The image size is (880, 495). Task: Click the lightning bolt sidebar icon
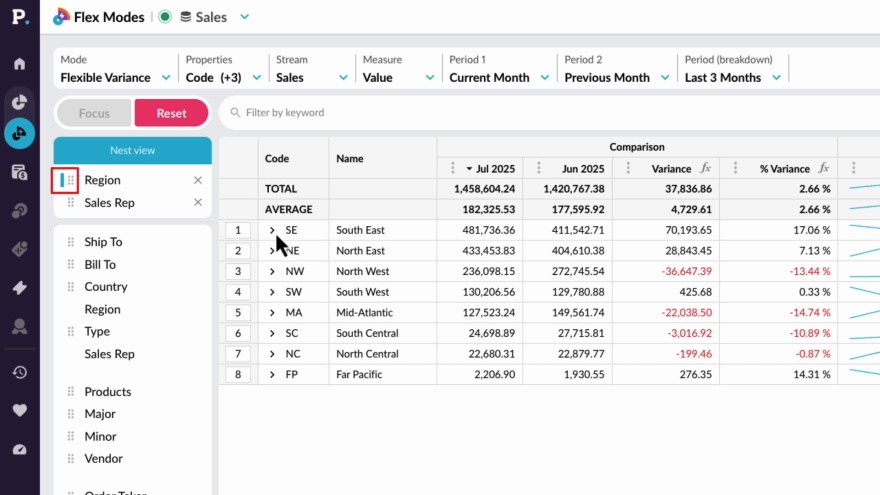20,288
